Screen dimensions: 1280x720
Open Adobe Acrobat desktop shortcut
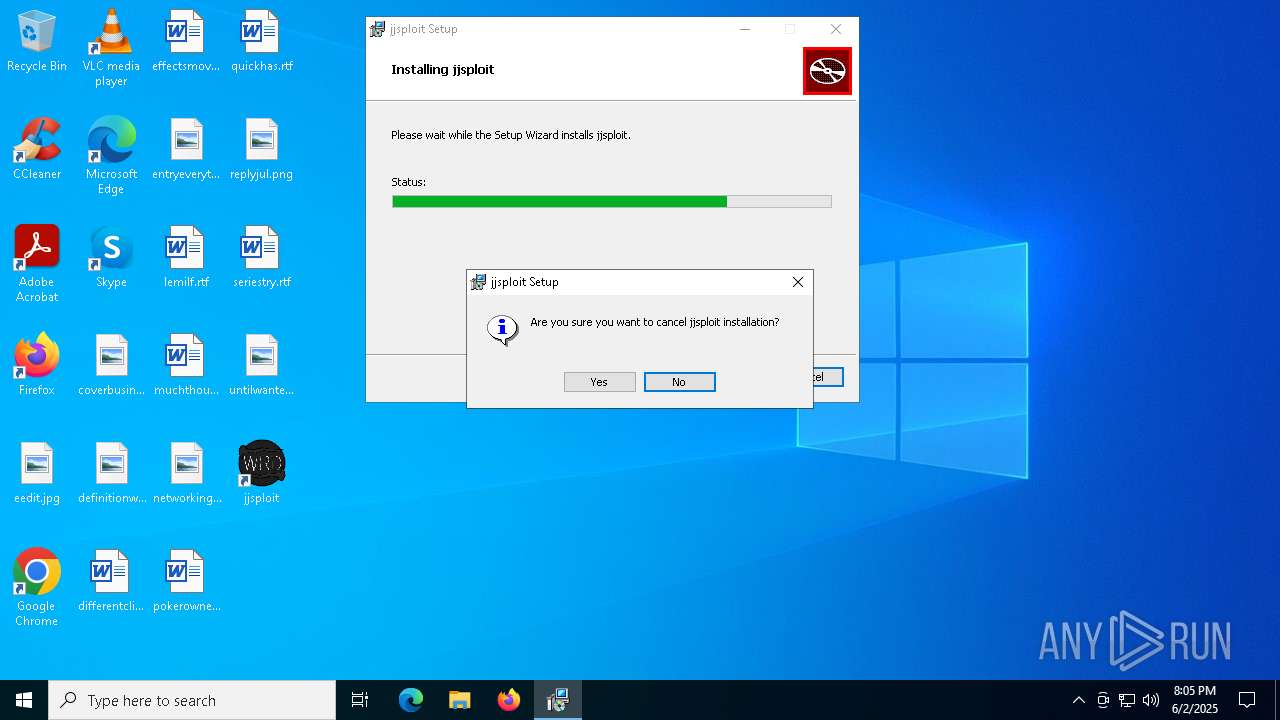click(37, 263)
